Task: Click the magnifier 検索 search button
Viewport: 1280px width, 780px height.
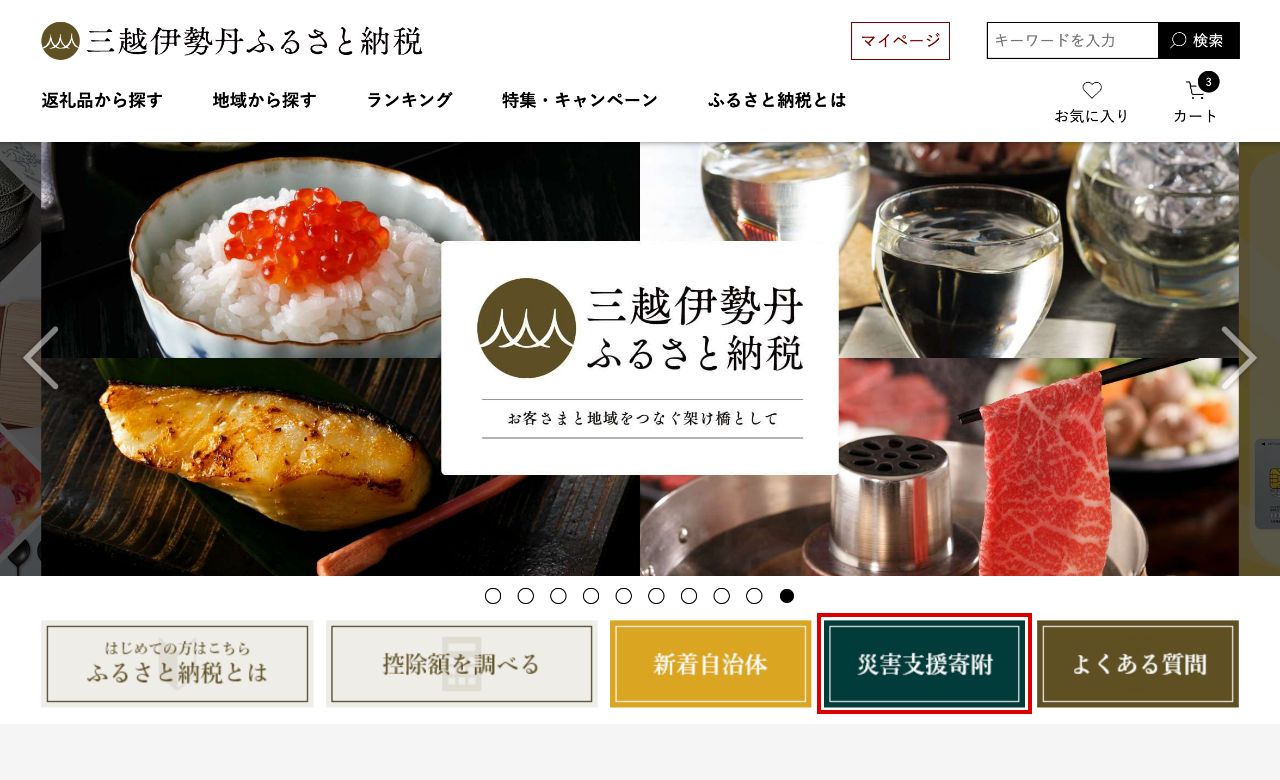Action: click(x=1198, y=41)
